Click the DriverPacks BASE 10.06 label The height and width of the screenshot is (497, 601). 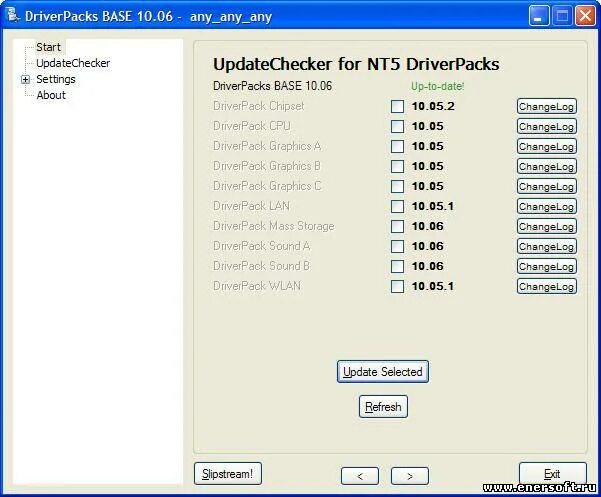(x=272, y=86)
